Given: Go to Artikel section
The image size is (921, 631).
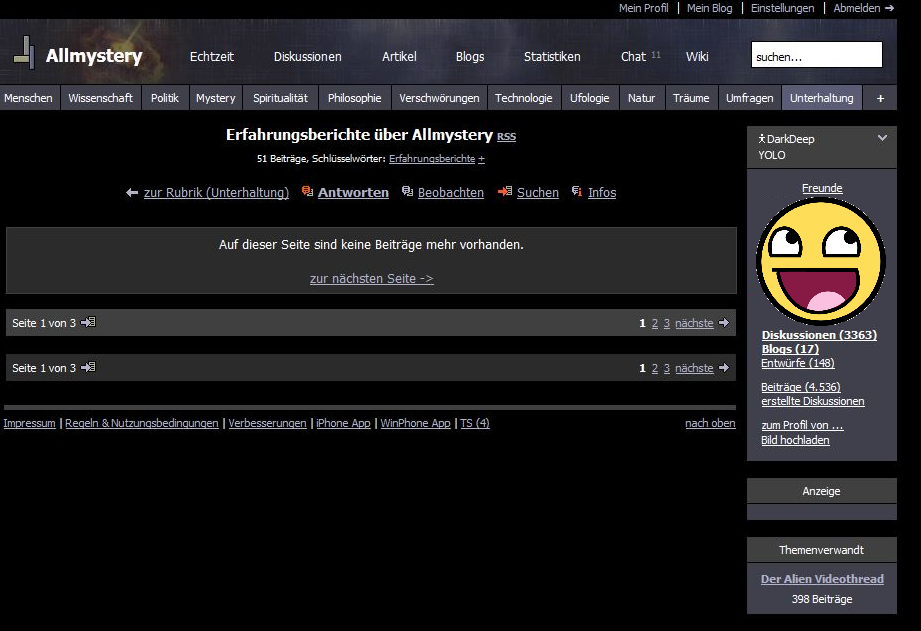Looking at the screenshot, I should click(x=399, y=56).
